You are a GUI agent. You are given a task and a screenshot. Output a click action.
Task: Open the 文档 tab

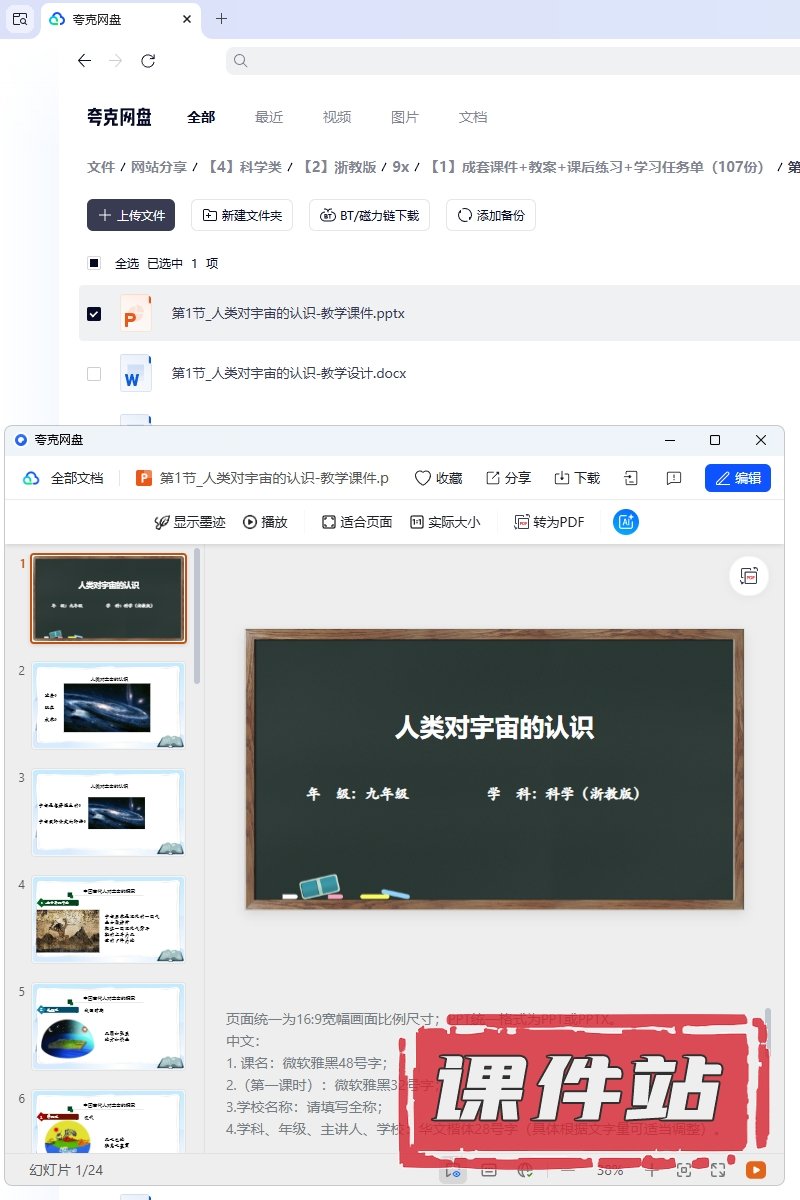pyautogui.click(x=473, y=117)
